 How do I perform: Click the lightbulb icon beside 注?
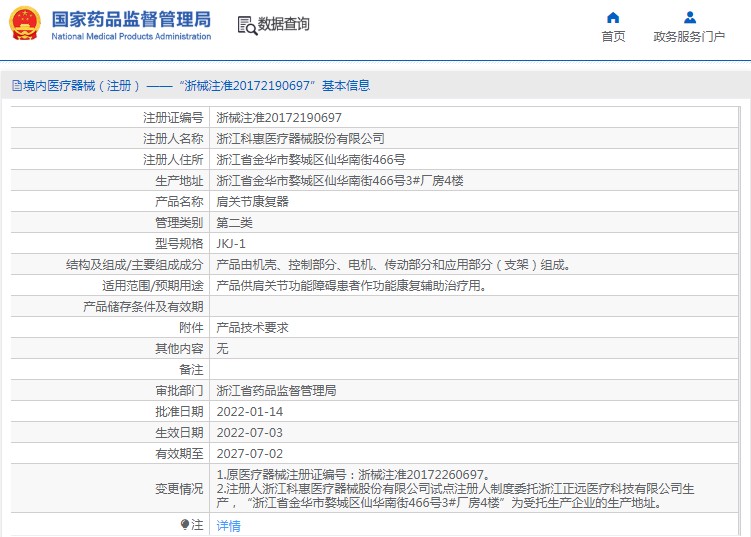185,525
